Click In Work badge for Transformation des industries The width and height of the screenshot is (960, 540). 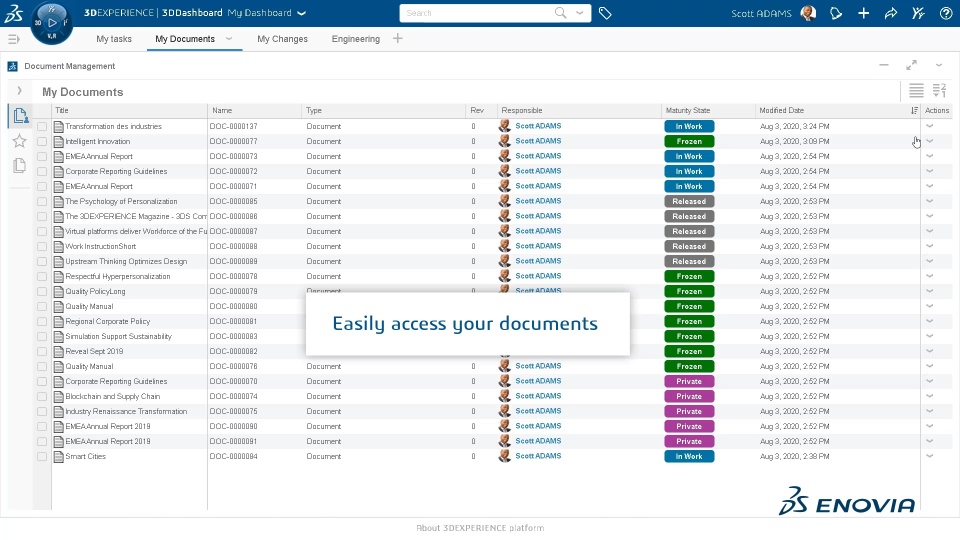pyautogui.click(x=689, y=126)
